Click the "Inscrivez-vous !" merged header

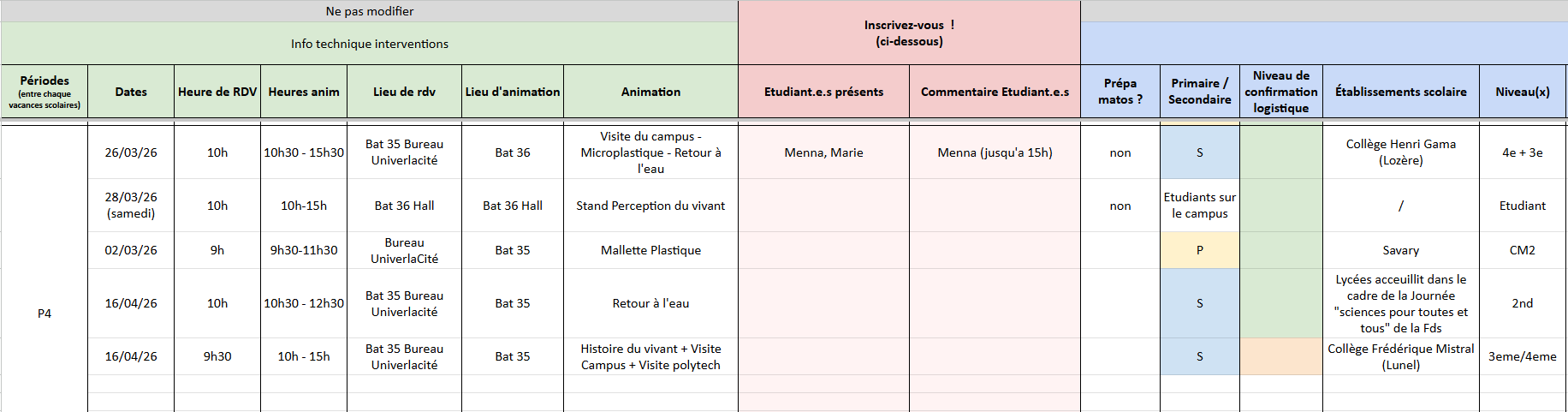909,33
